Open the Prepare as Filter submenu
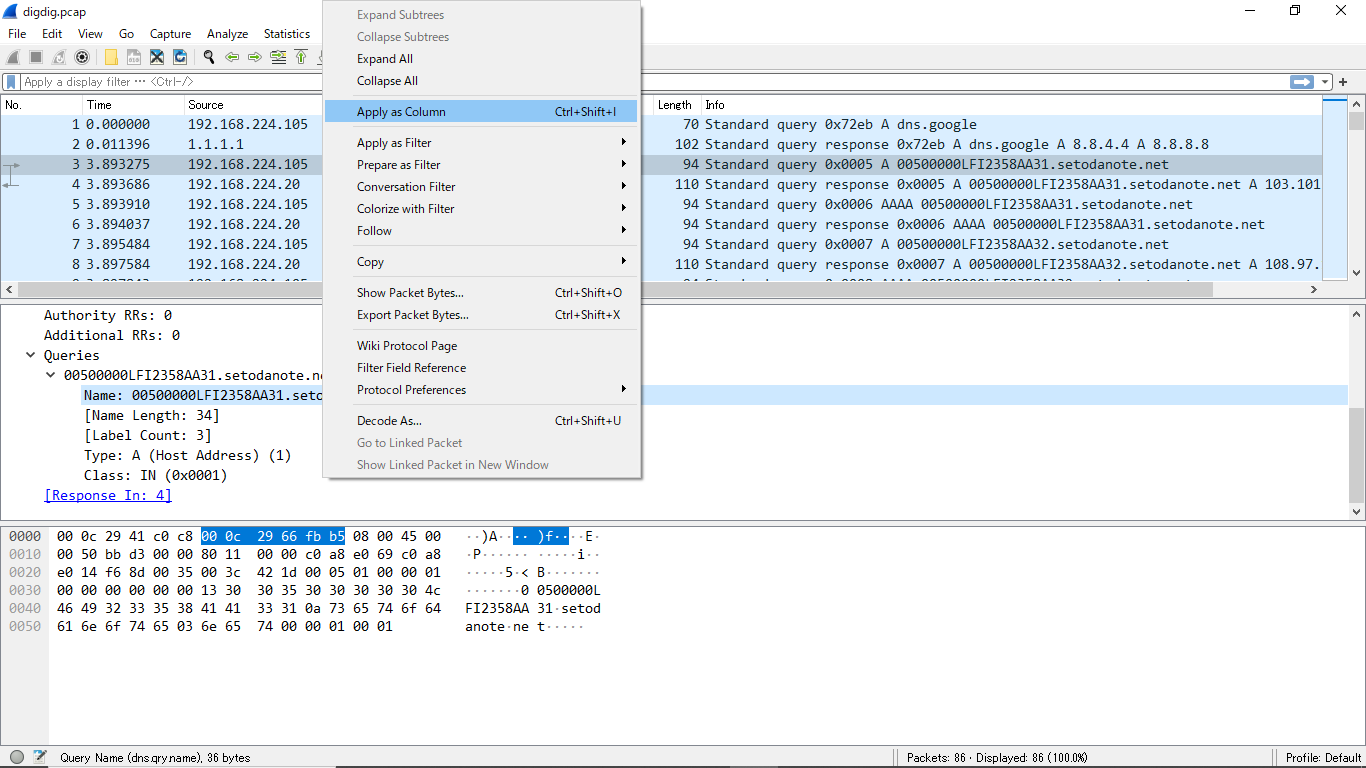 (482, 165)
